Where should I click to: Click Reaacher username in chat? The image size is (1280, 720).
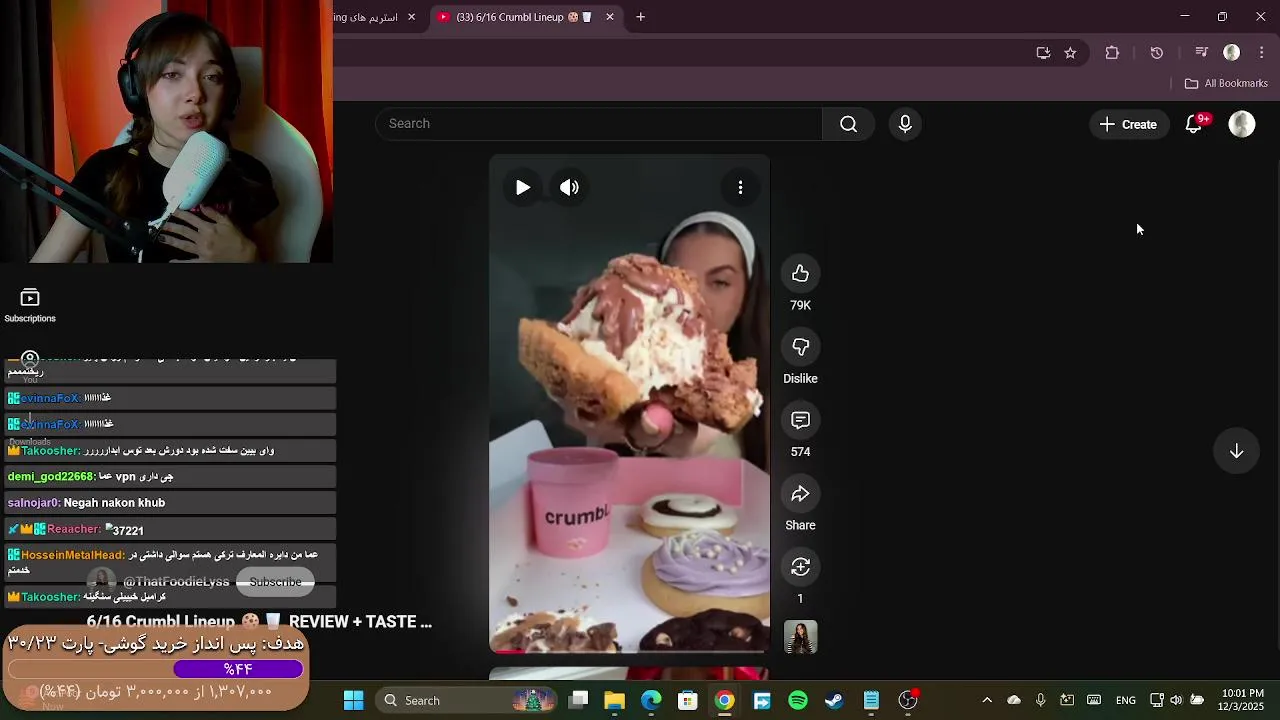click(x=74, y=529)
